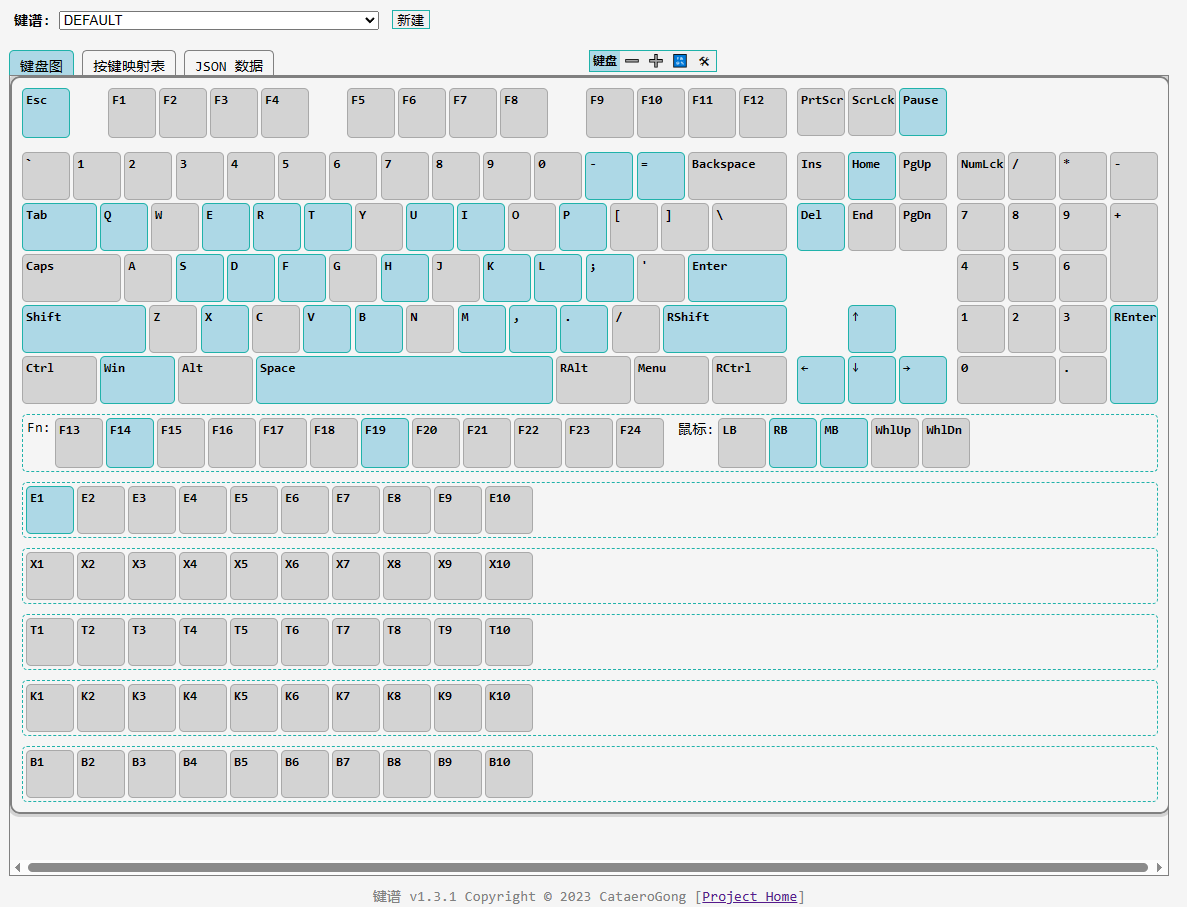Toggle the Caps key on the keyboard
This screenshot has height=907, width=1187.
71,278
